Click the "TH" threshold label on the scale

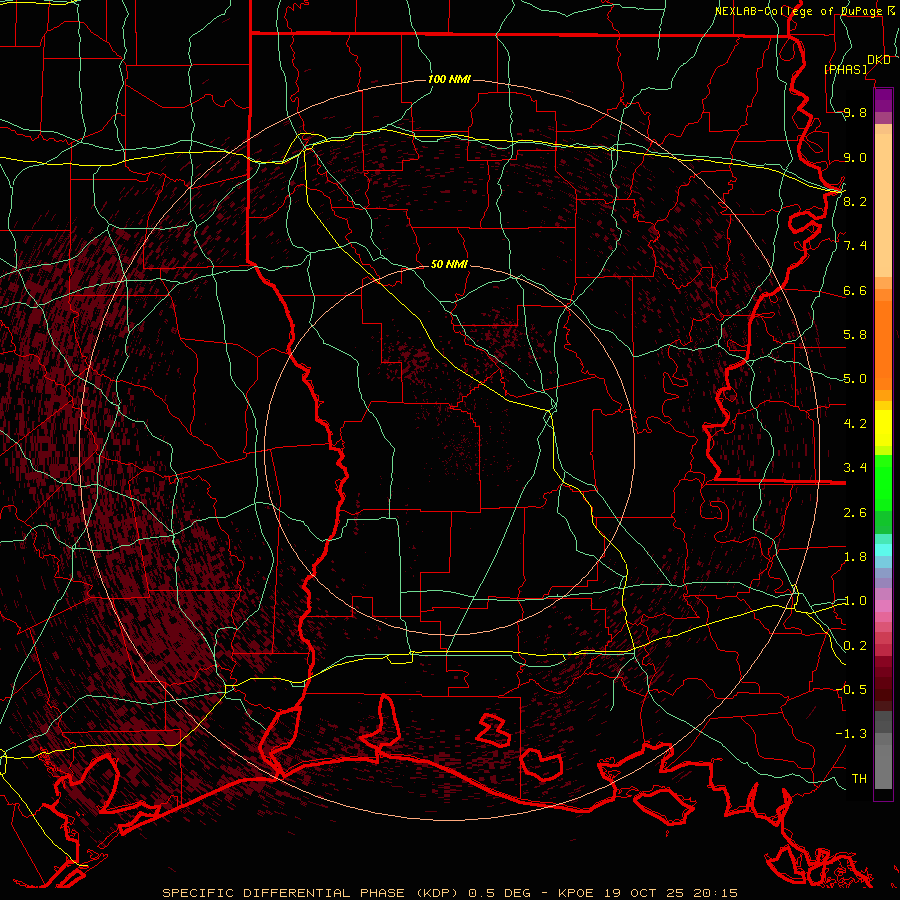pyautogui.click(x=859, y=779)
